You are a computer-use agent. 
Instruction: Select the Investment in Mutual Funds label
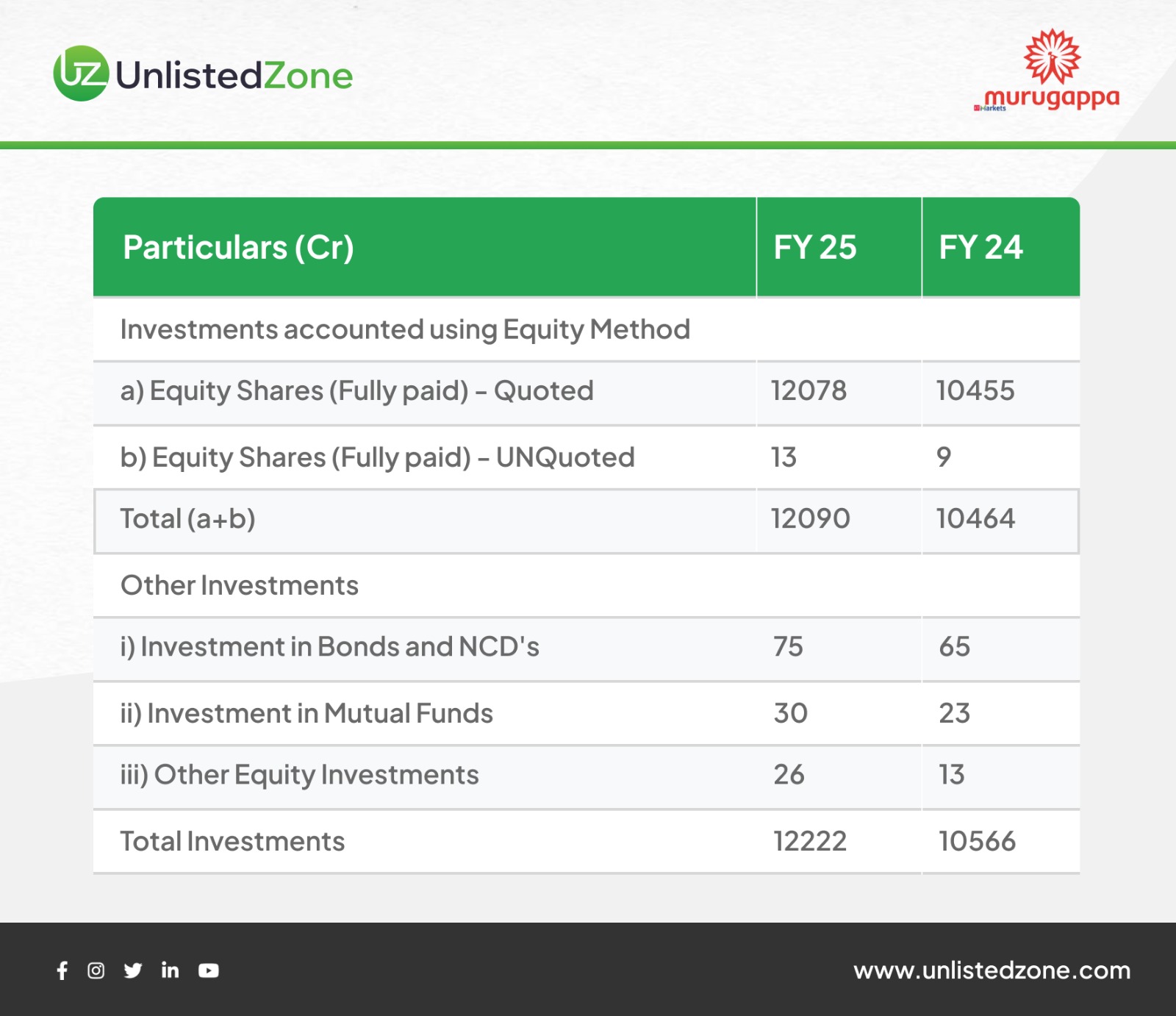click(306, 713)
